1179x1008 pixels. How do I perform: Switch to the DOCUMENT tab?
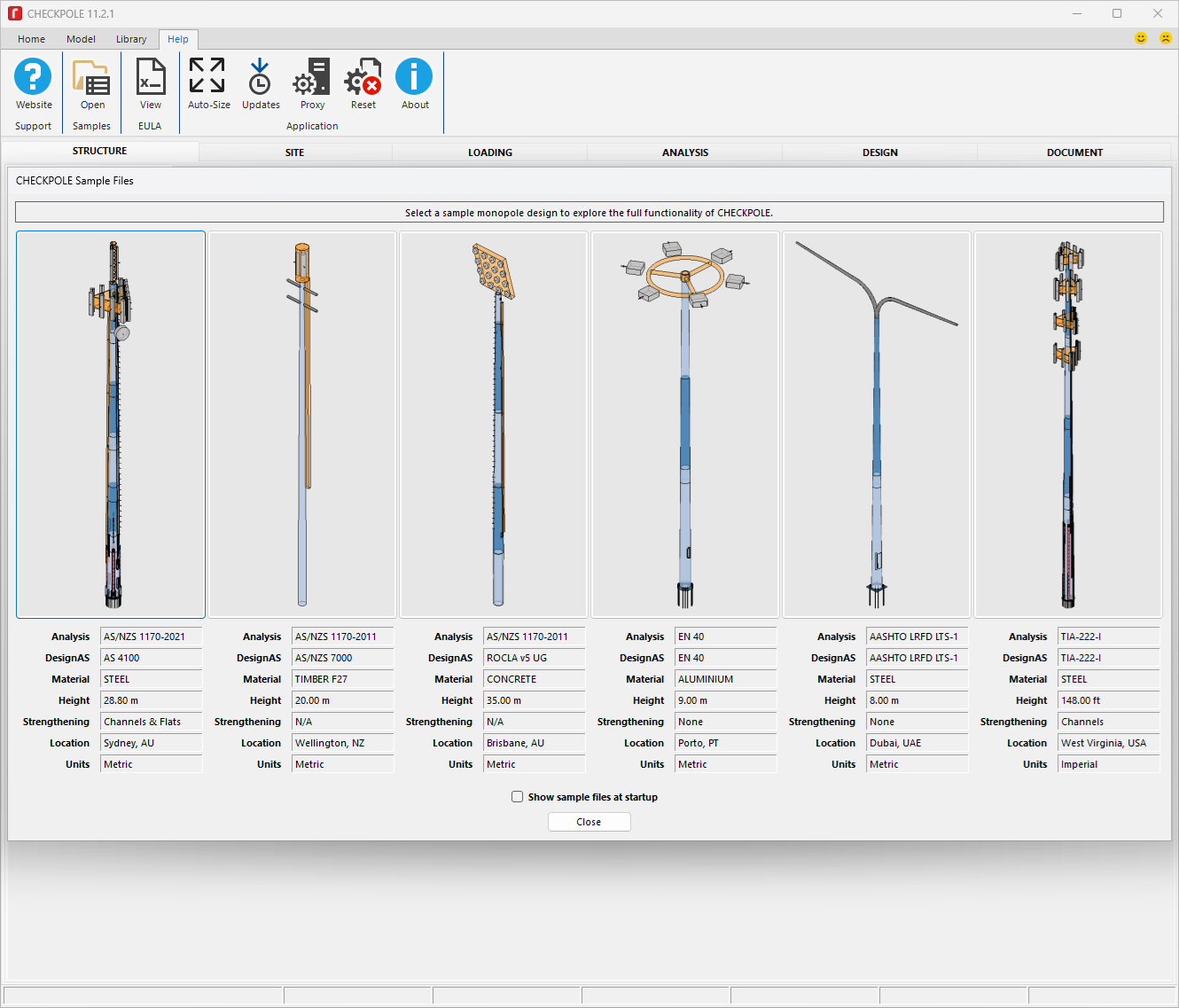[x=1075, y=152]
